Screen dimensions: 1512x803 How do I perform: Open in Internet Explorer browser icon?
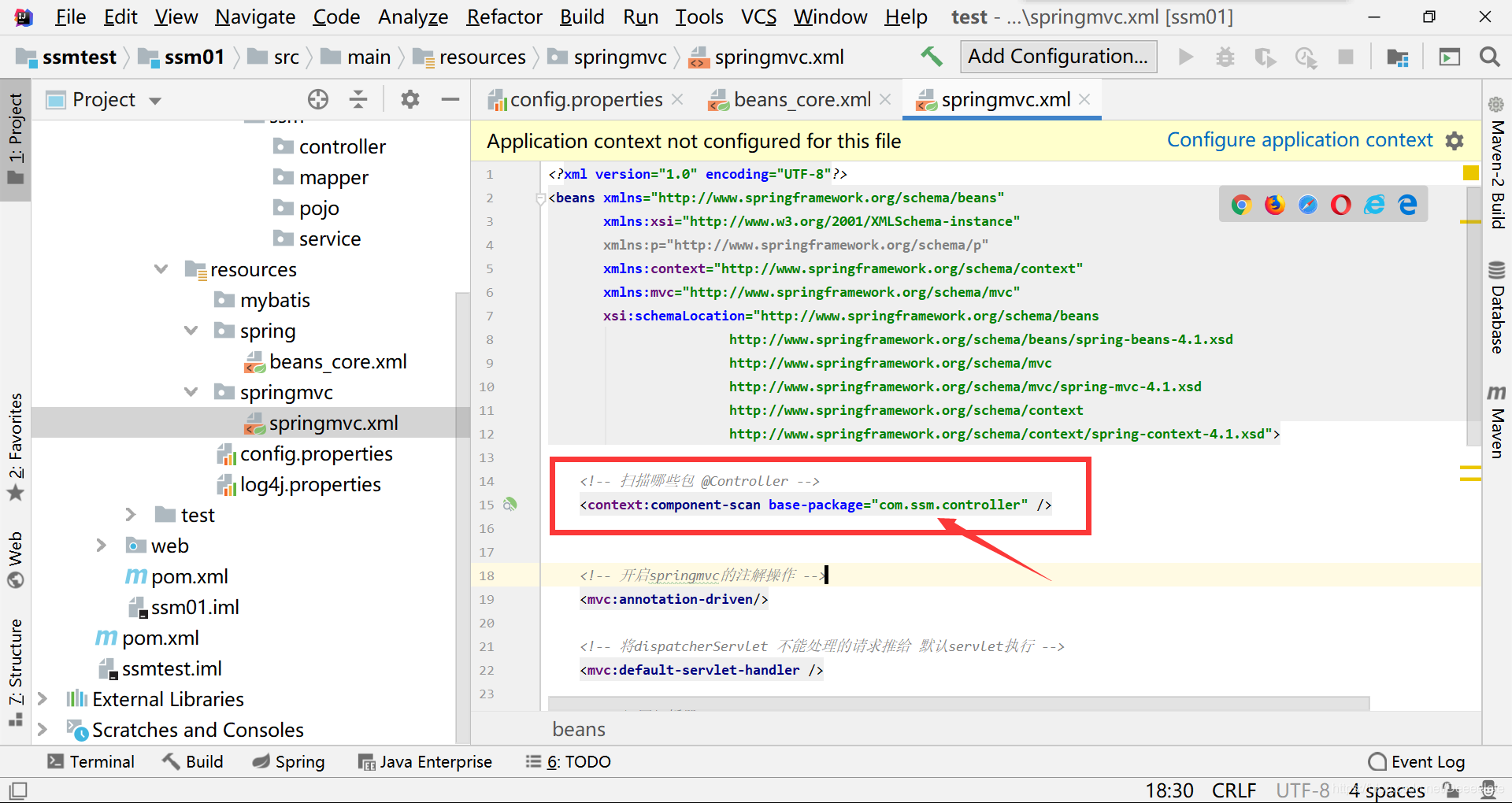(1374, 205)
